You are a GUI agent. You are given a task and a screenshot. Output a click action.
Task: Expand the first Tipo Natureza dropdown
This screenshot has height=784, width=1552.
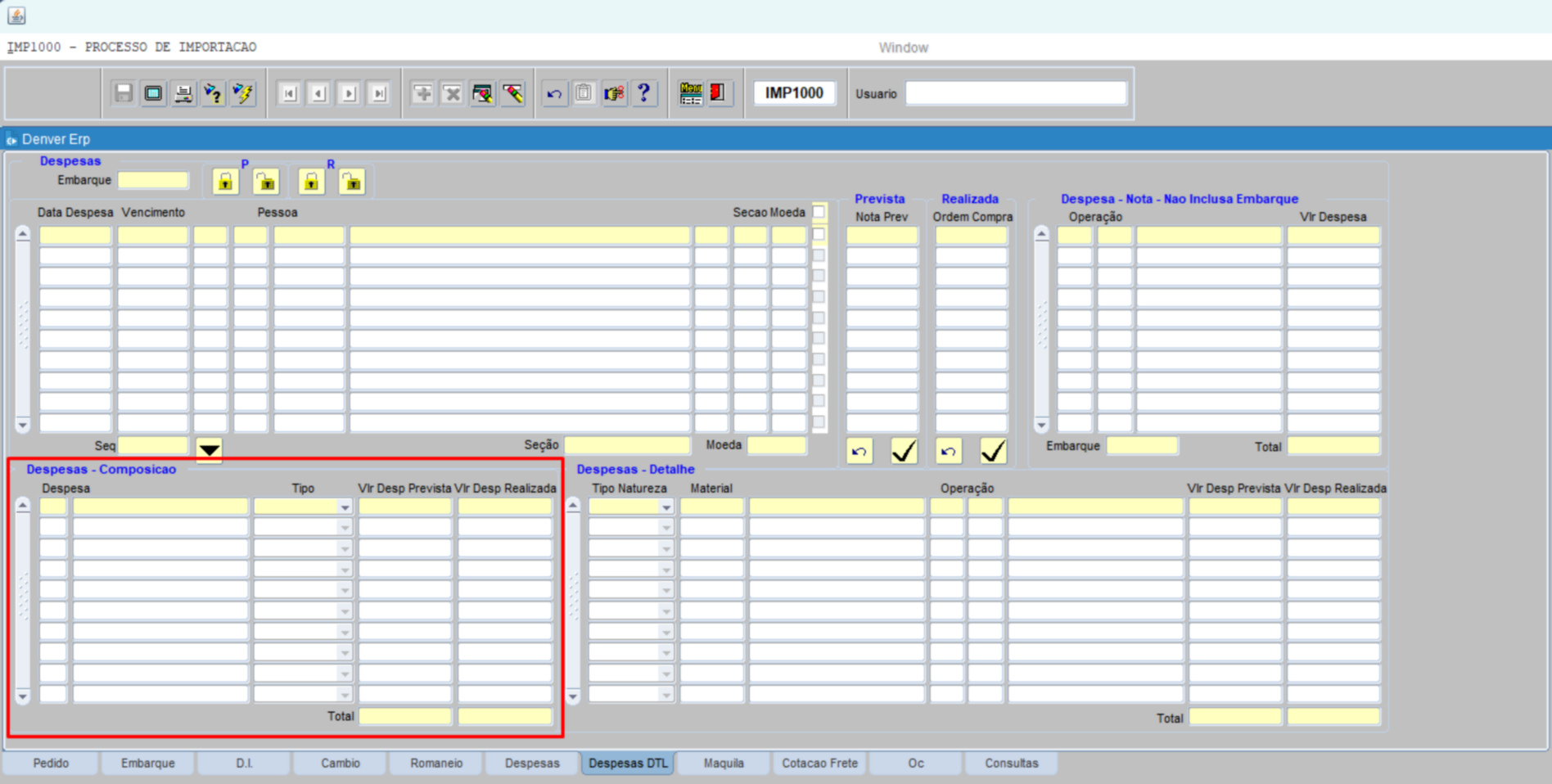(666, 507)
